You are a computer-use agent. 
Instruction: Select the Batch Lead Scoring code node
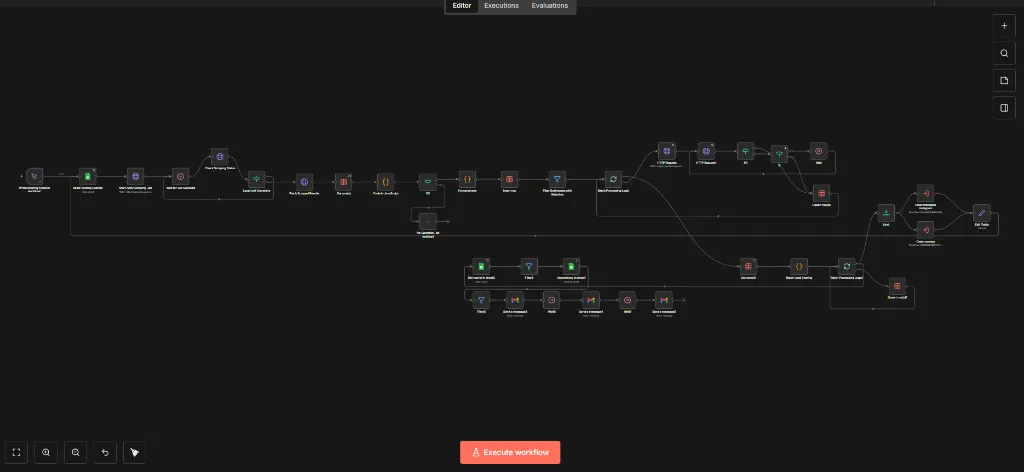pos(799,266)
